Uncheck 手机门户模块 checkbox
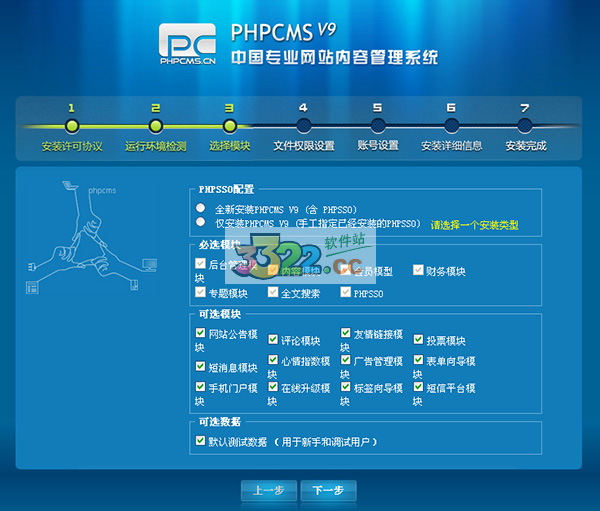Viewport: 600px width, 511px height. [200, 387]
